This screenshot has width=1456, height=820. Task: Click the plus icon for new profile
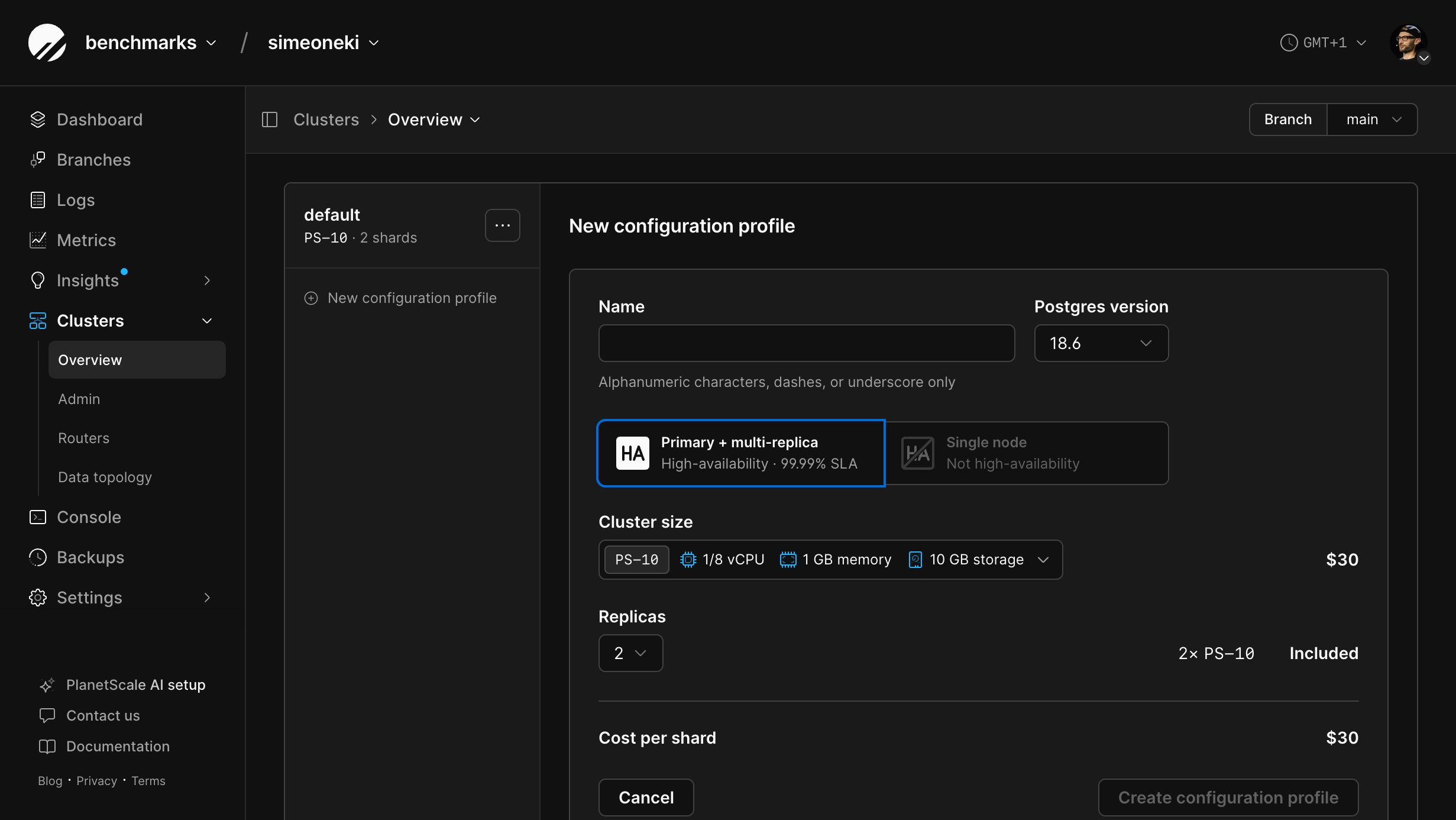click(311, 298)
